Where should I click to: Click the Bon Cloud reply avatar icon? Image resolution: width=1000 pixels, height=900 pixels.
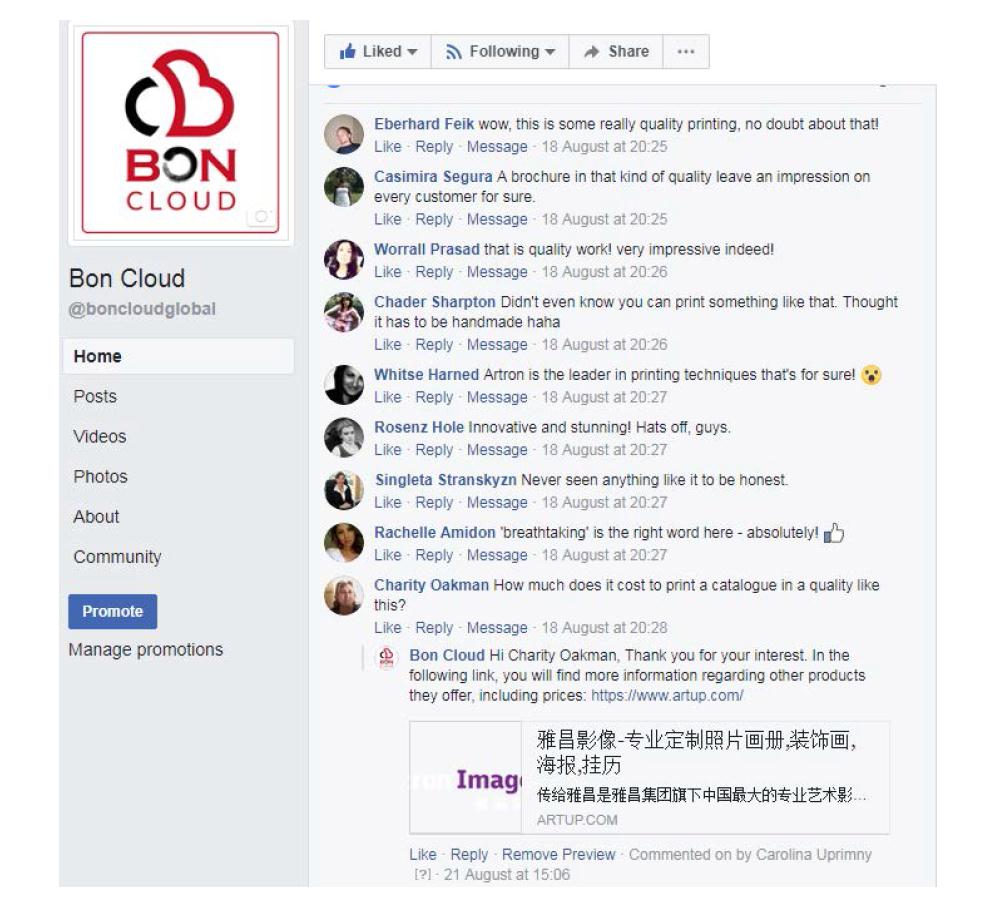pyautogui.click(x=386, y=658)
